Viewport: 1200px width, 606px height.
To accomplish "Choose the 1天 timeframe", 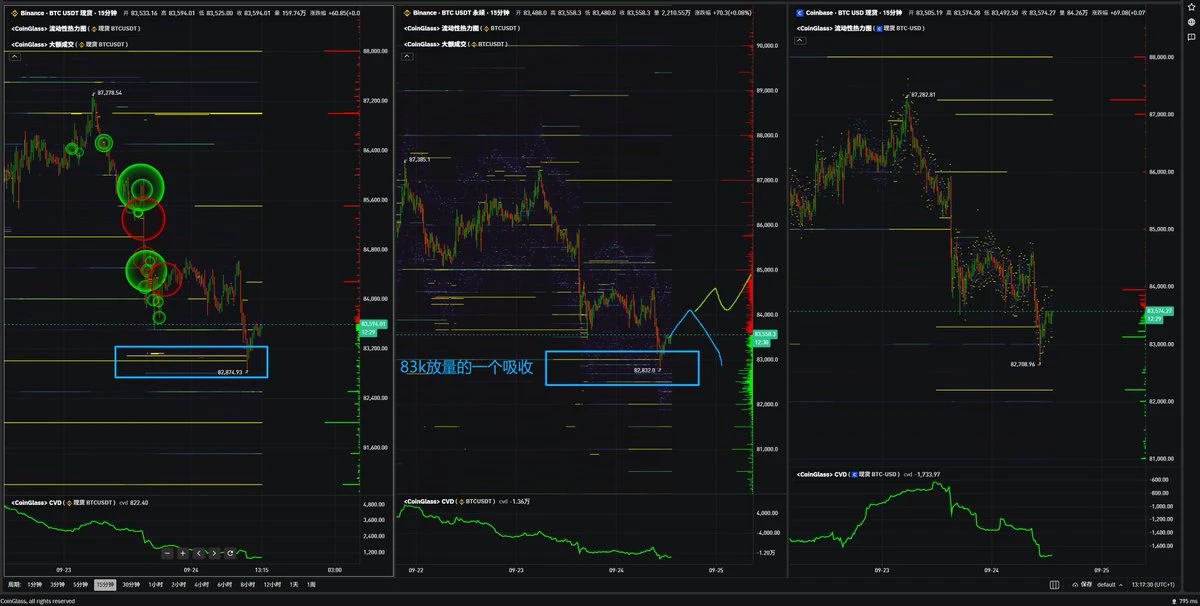I will pyautogui.click(x=294, y=585).
